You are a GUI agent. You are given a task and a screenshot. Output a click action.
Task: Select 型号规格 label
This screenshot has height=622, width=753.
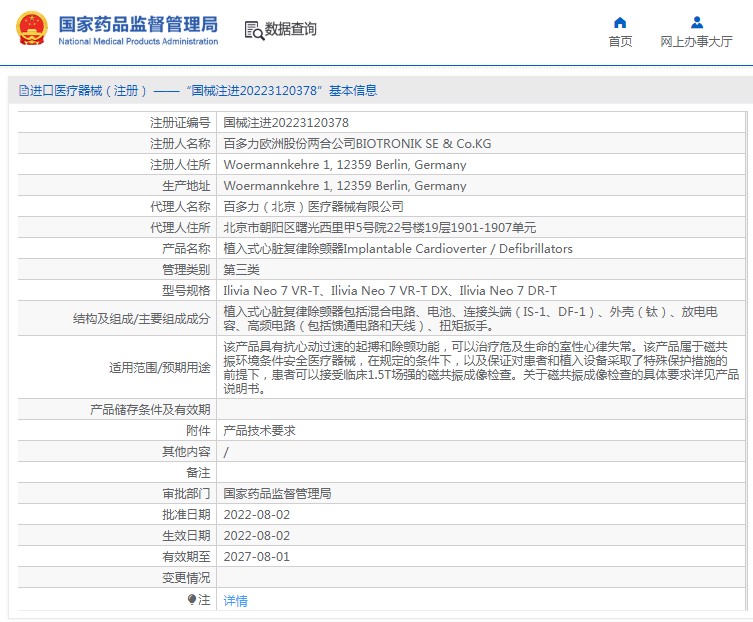click(186, 291)
